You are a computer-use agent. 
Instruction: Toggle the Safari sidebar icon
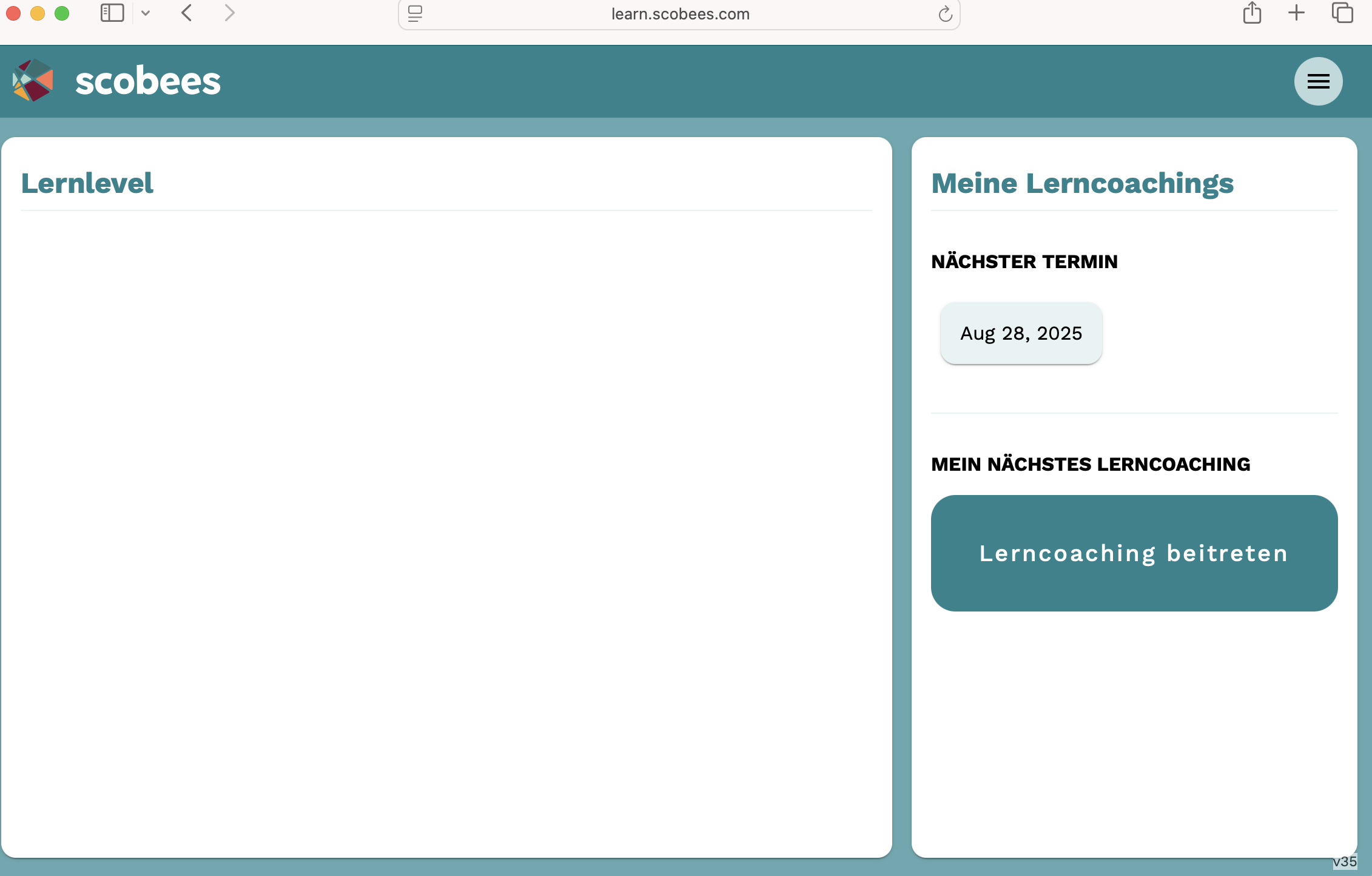coord(112,13)
